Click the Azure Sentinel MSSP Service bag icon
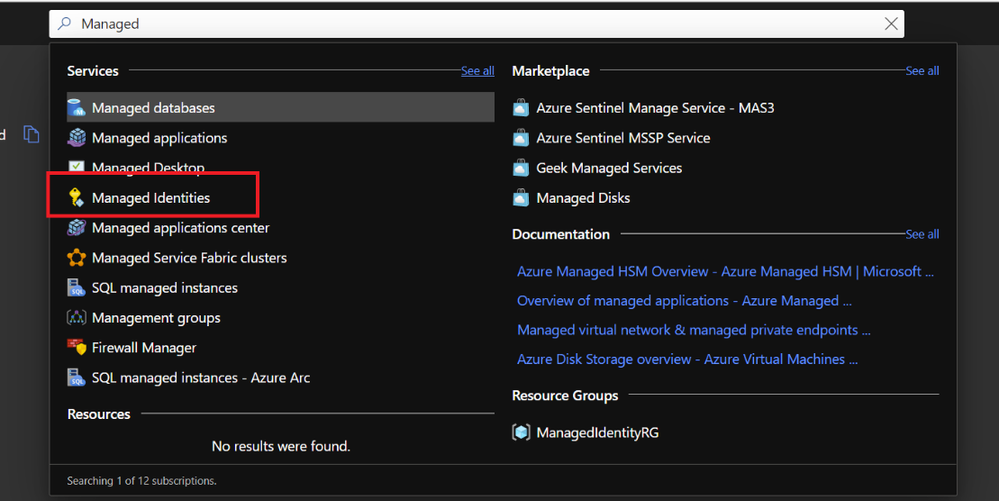Screen dimensions: 999x501 click(x=521, y=138)
